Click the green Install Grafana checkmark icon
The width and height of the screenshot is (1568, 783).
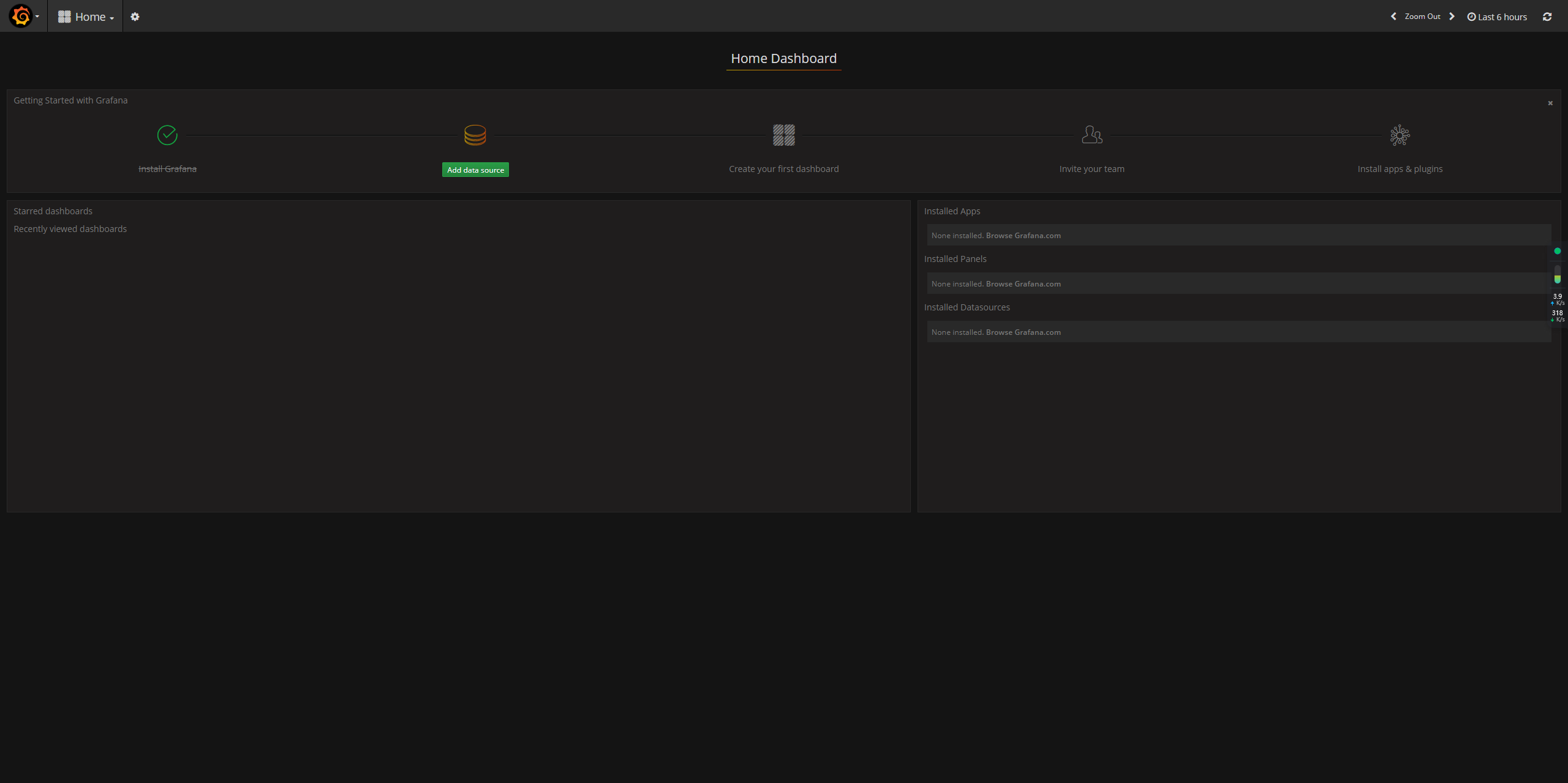tap(167, 135)
